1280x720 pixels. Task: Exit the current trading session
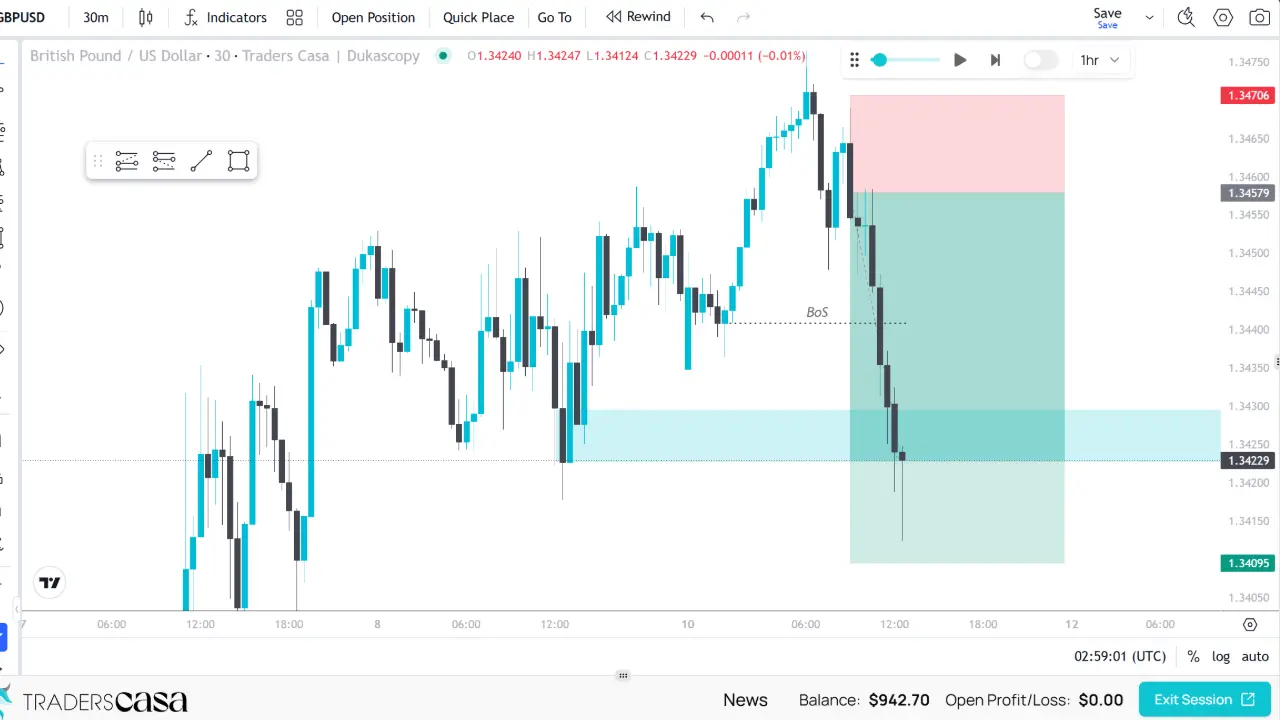(x=1204, y=699)
